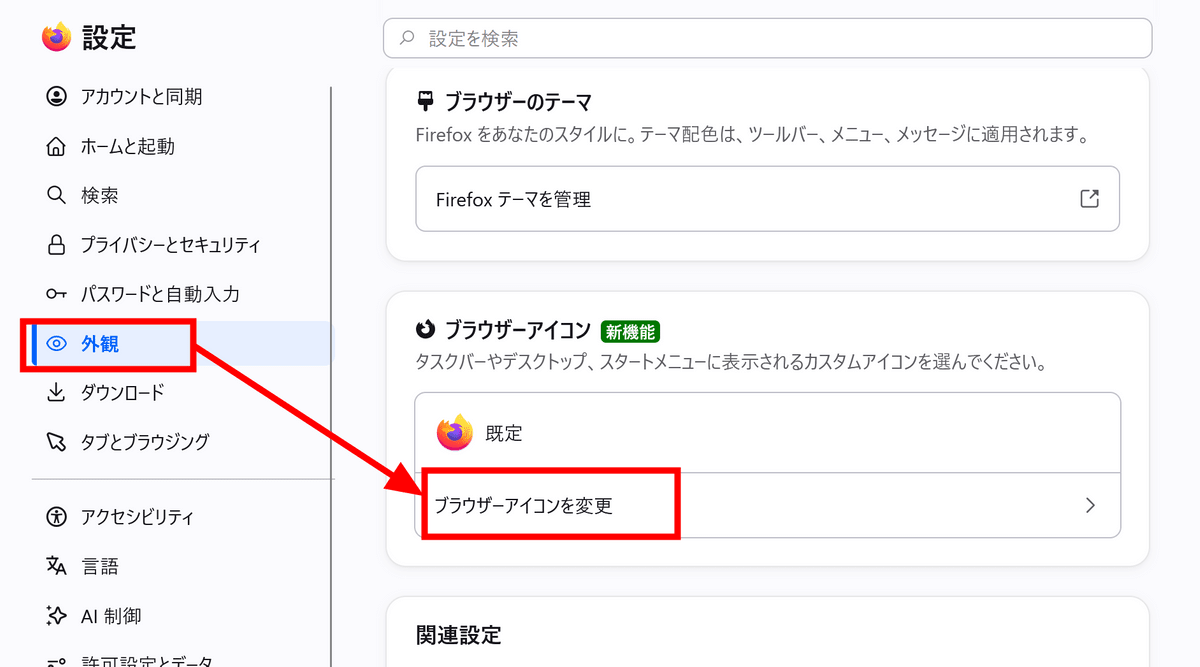Click the 検索 magnifier icon in the sidebar
The height and width of the screenshot is (667, 1200).
point(57,195)
